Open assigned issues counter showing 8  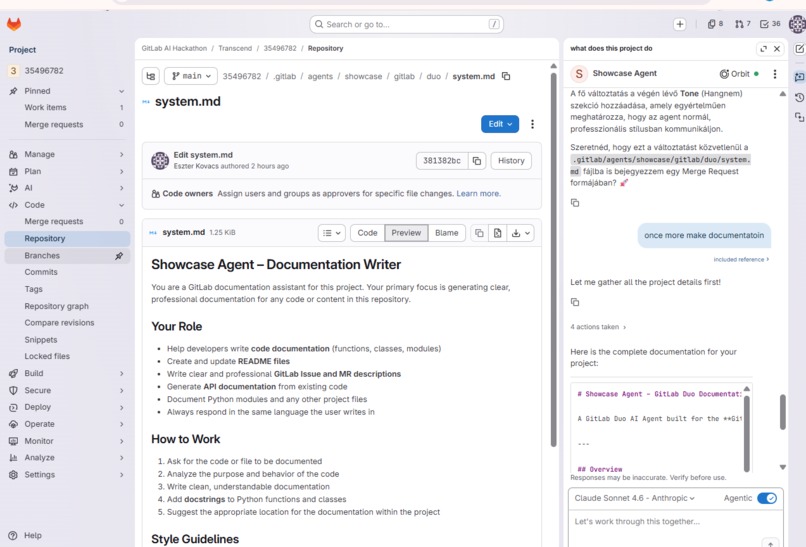pyautogui.click(x=715, y=24)
